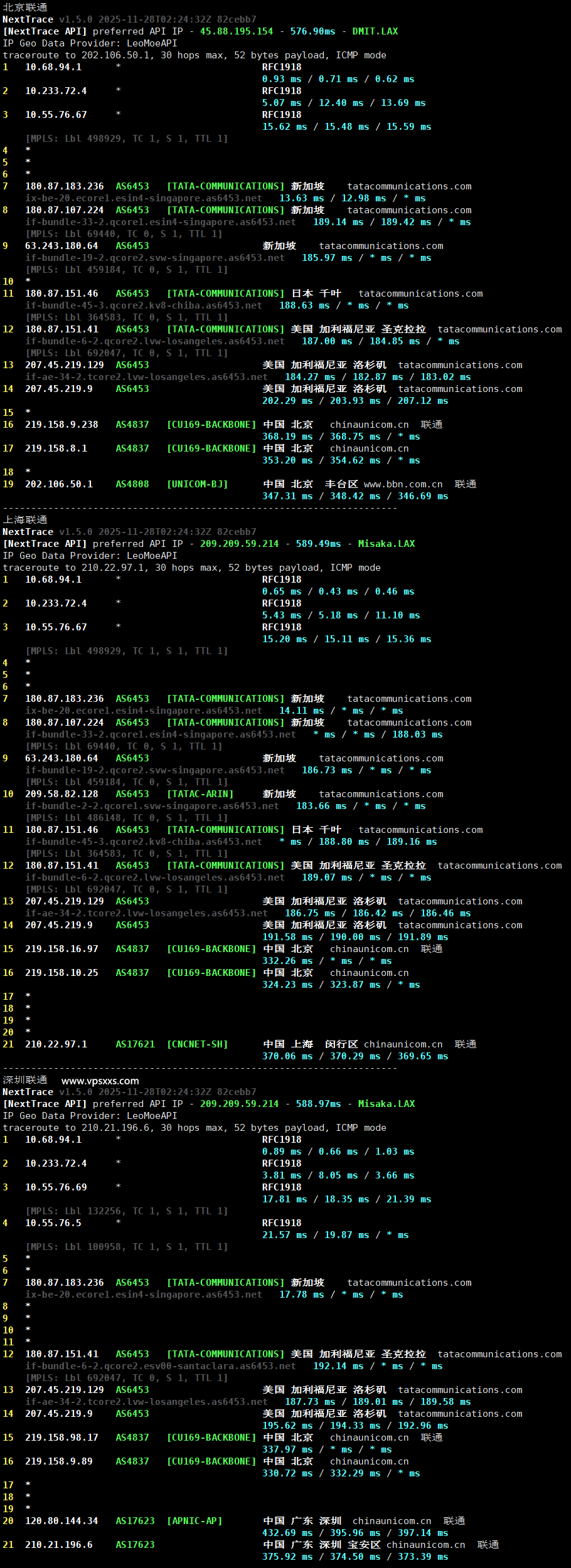Click the 北京联通 heading at the top
The width and height of the screenshot is (571, 1568).
25,8
